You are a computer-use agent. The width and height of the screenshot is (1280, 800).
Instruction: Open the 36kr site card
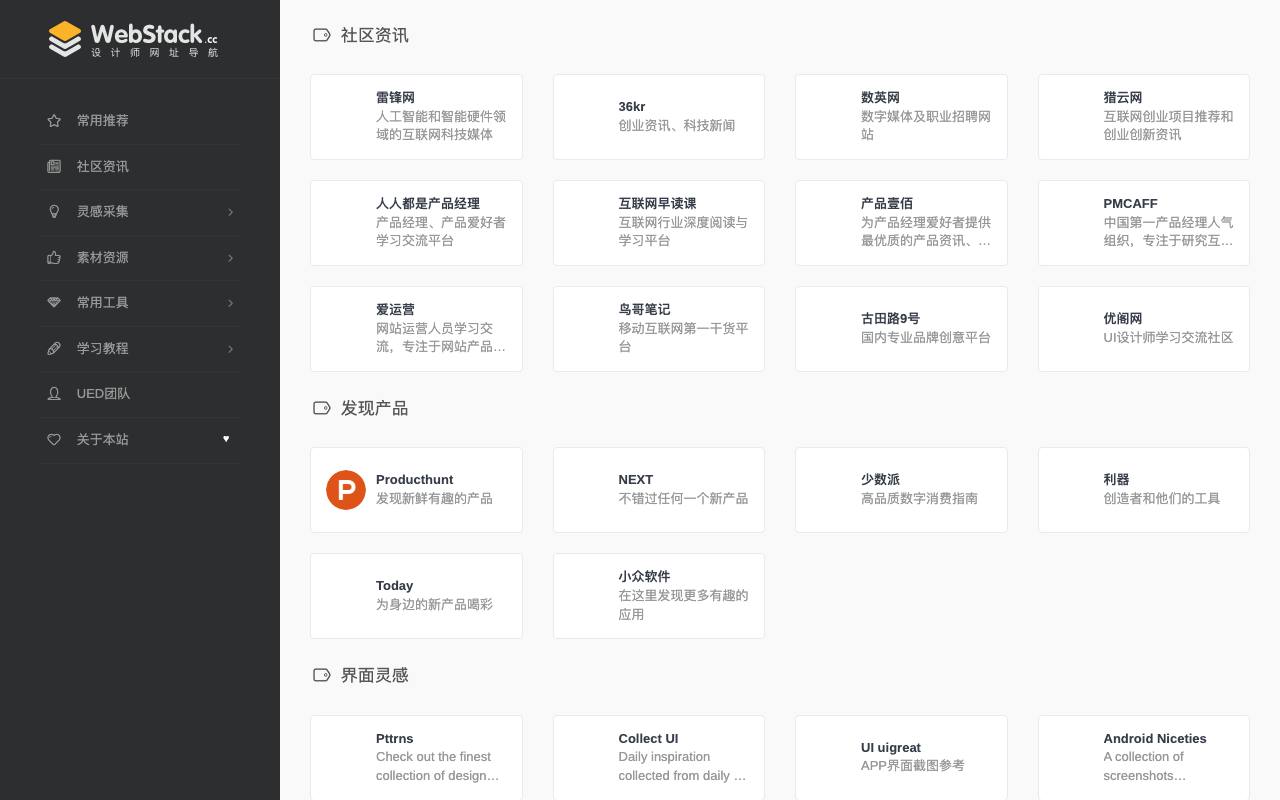[x=659, y=117]
